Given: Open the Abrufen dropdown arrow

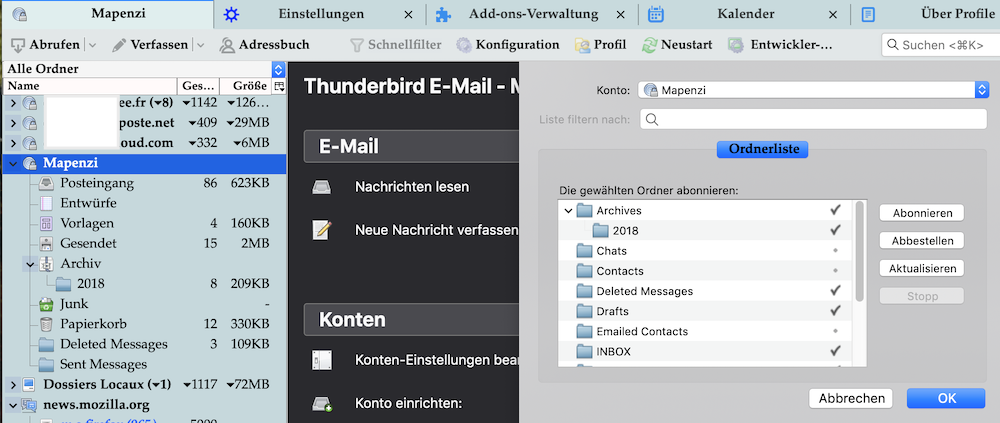Looking at the screenshot, I should 92,45.
